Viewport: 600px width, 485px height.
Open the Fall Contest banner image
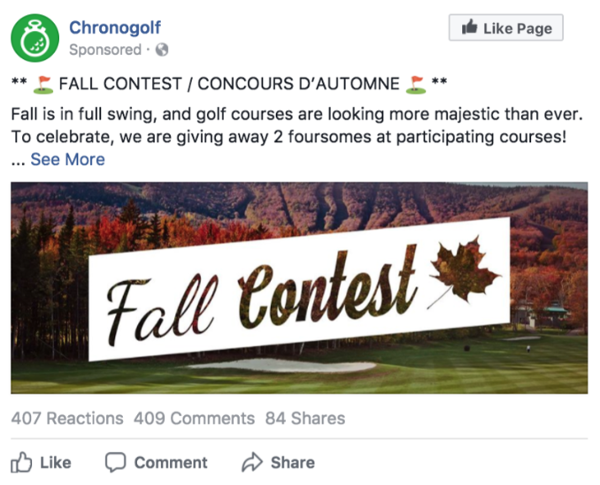[299, 288]
